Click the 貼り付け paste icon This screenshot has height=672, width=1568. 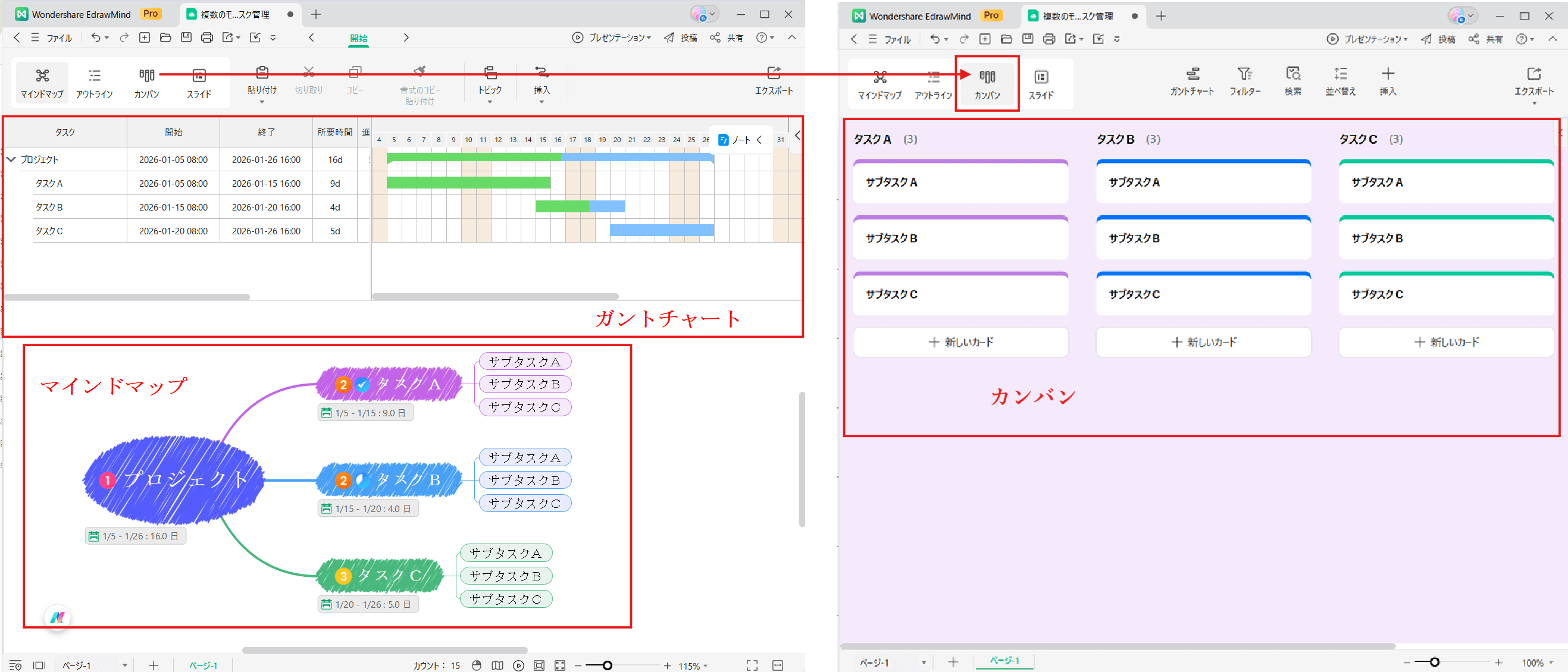[x=262, y=83]
